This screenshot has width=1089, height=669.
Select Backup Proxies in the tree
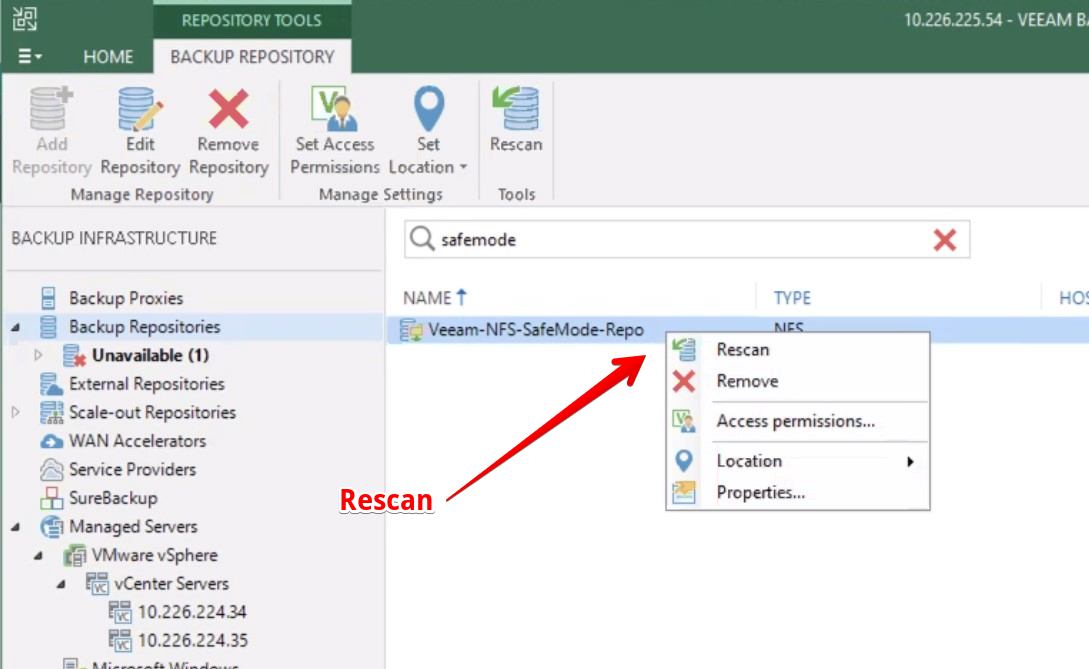pos(126,298)
